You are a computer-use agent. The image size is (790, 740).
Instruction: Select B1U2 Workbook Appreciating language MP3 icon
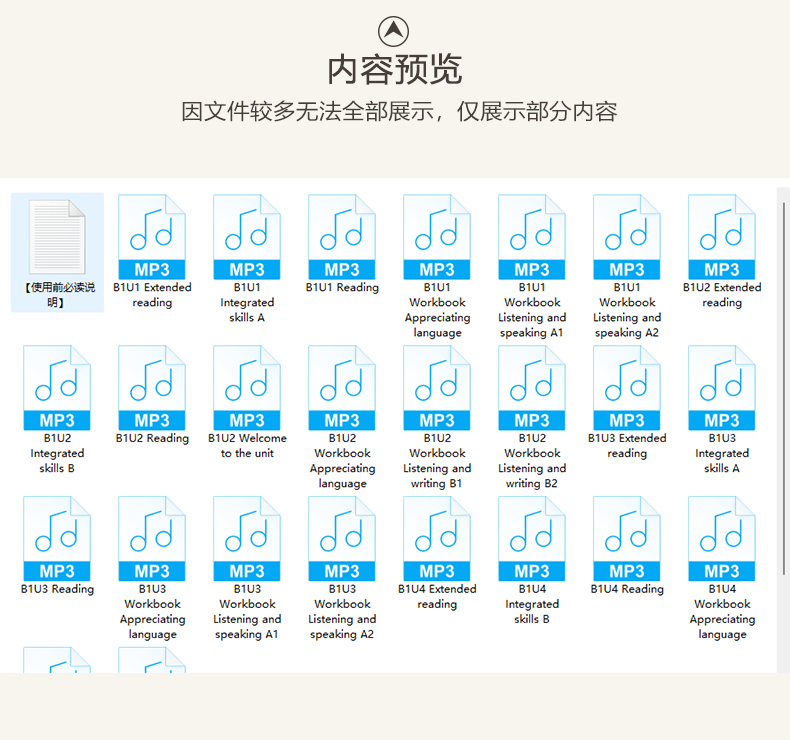342,388
